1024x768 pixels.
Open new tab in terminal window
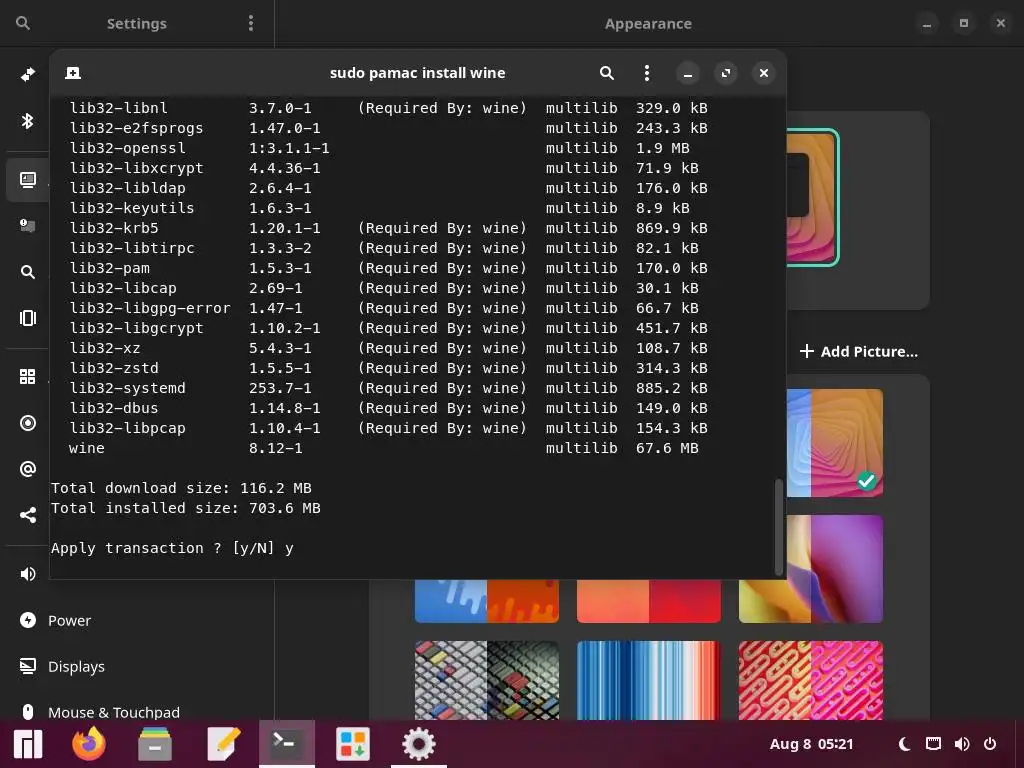point(73,72)
